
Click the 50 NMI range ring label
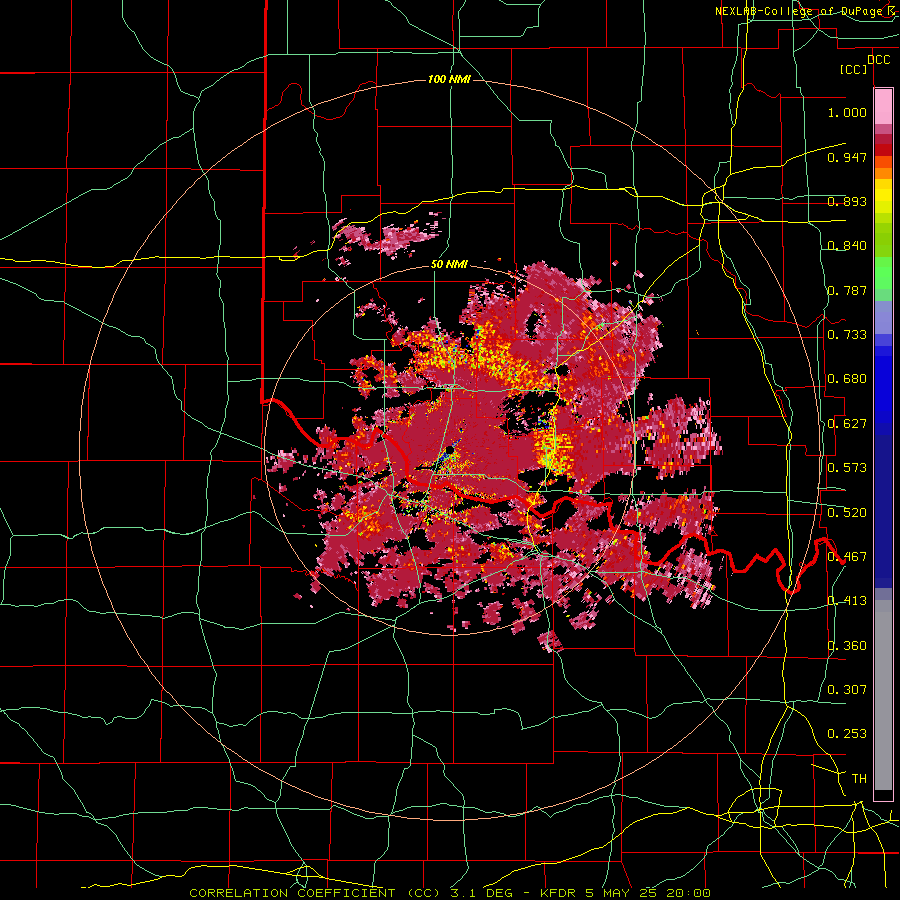[x=449, y=264]
